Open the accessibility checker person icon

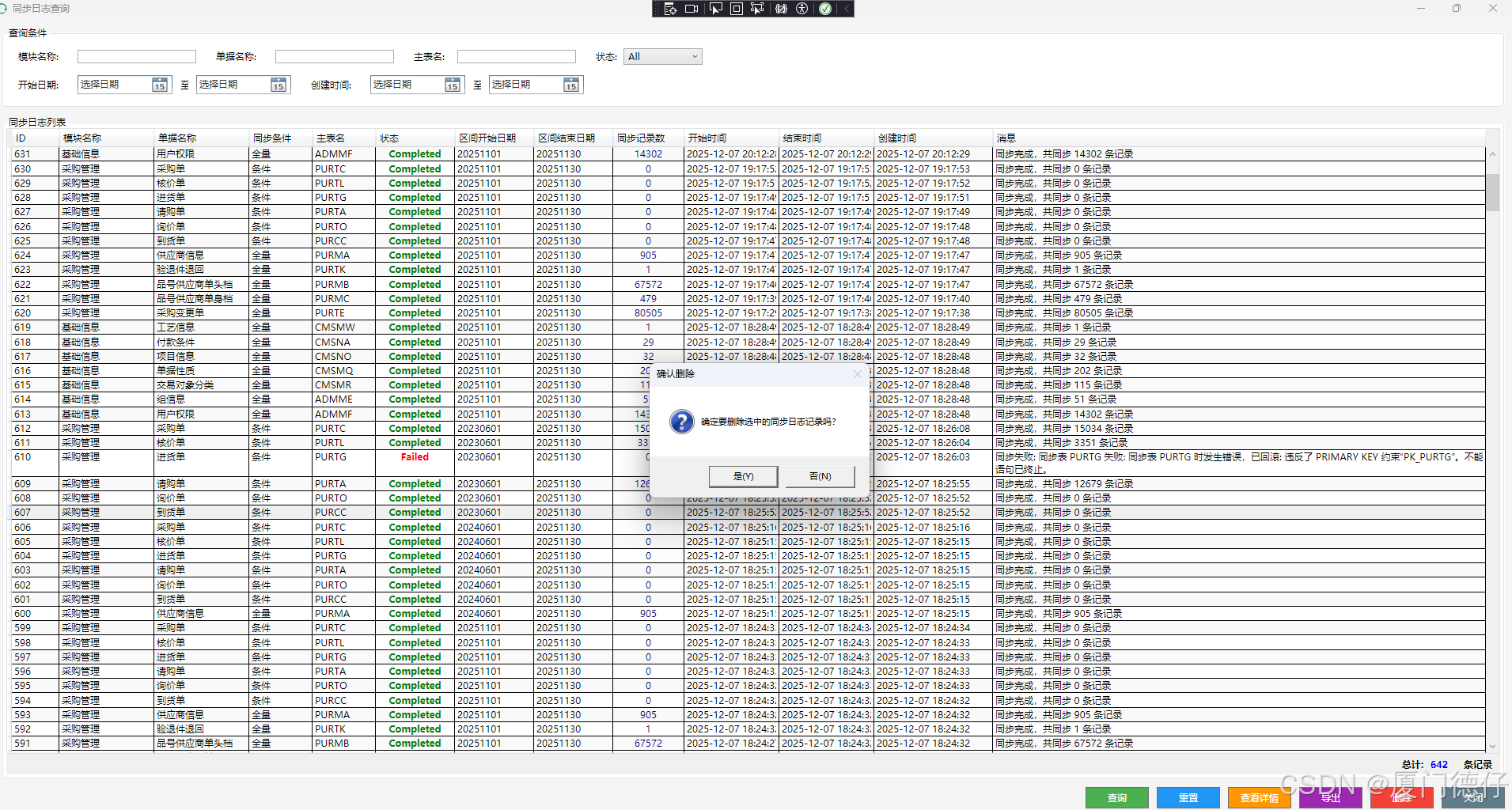tap(801, 9)
